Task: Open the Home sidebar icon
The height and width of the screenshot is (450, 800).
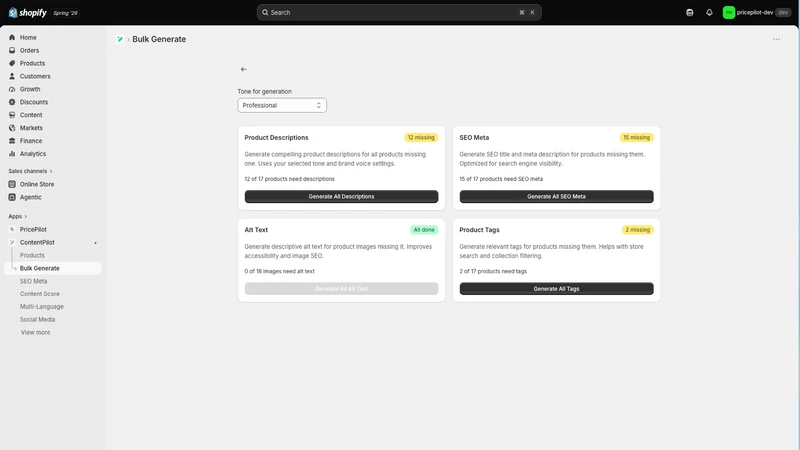Action: pyautogui.click(x=12, y=37)
